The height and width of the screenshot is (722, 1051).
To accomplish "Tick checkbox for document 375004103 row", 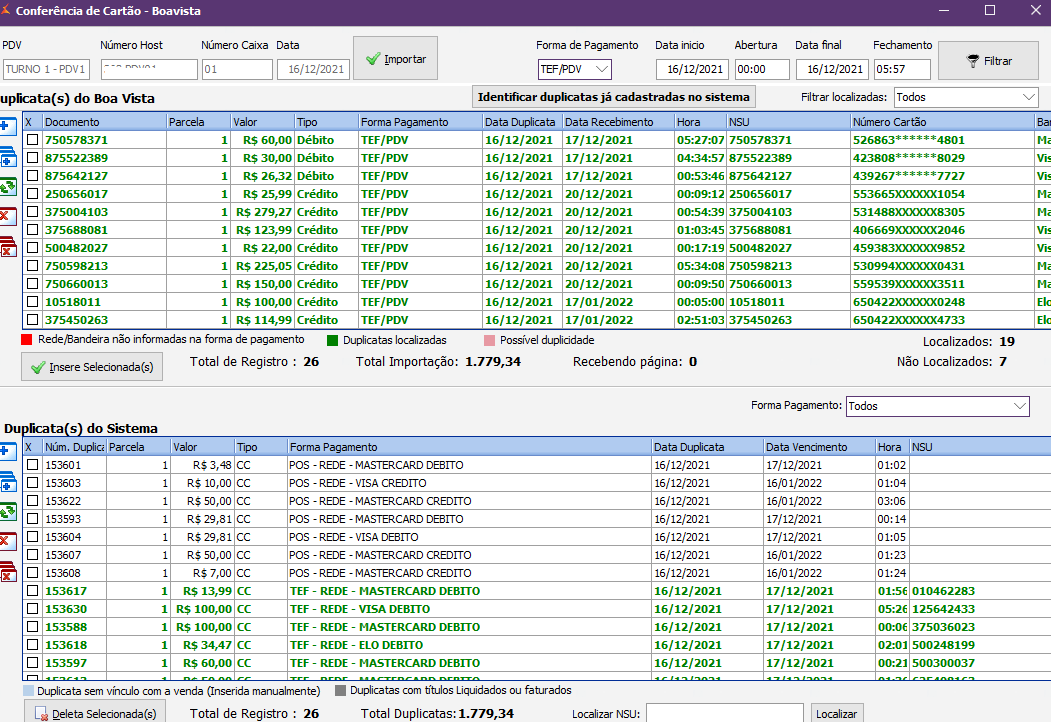I will [32, 212].
